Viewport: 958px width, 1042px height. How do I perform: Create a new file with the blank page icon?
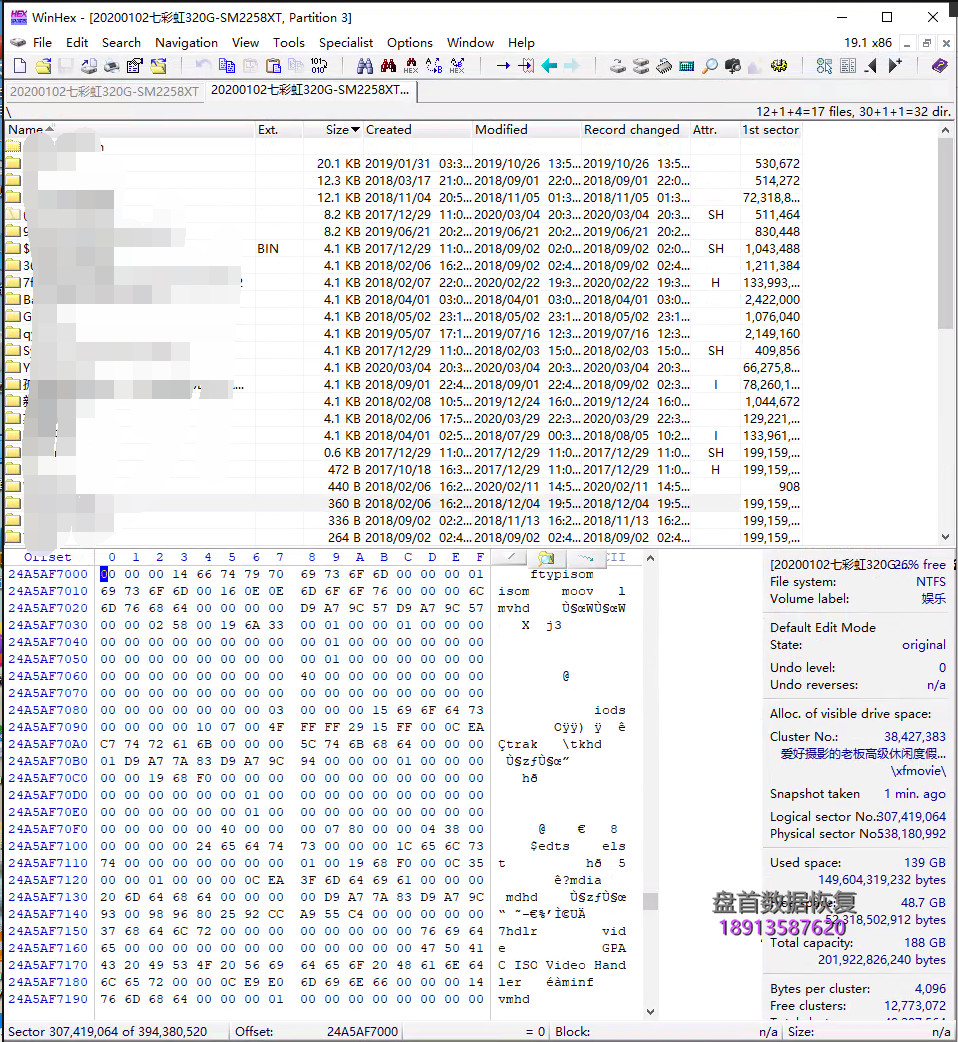(20, 66)
